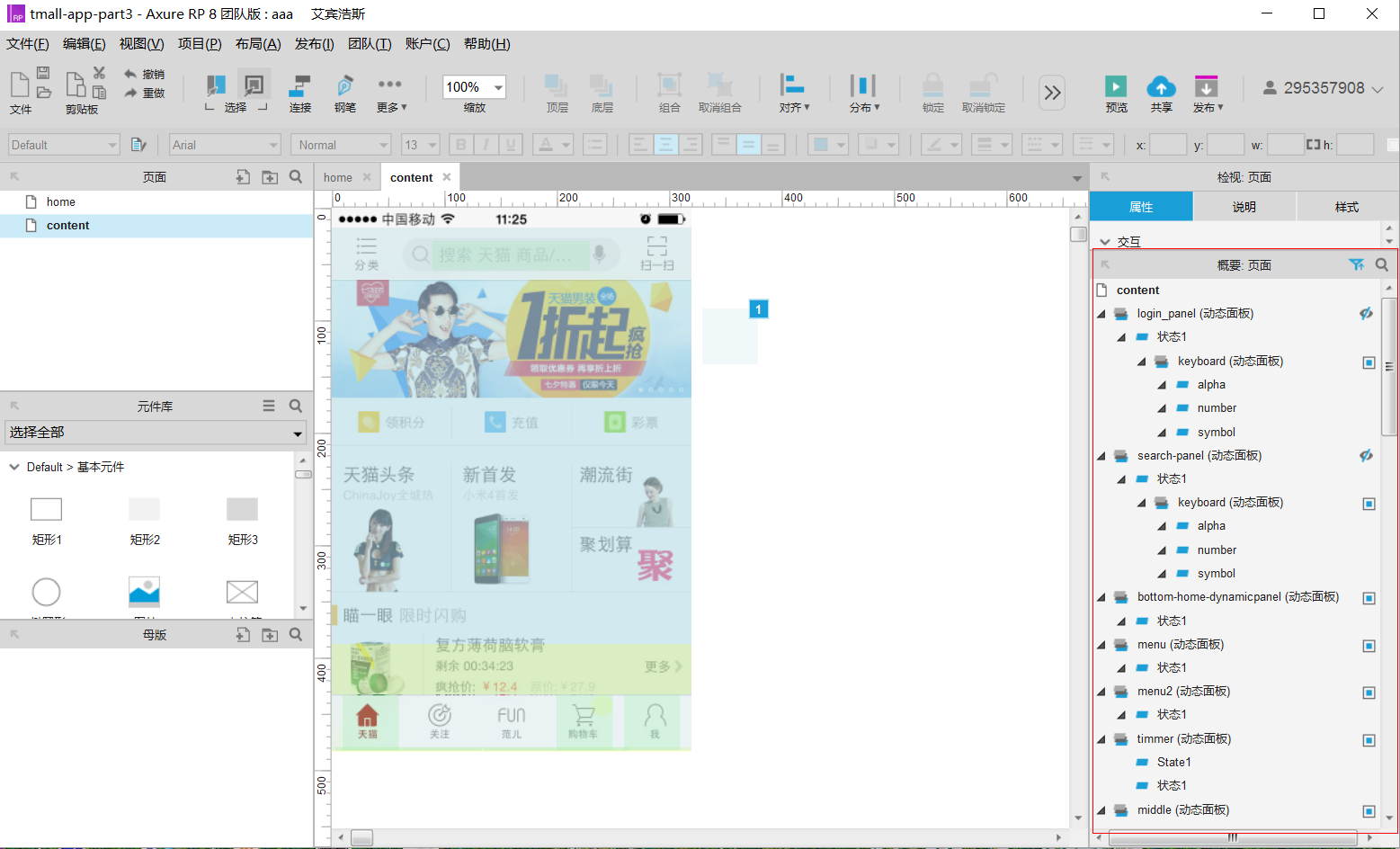Click the New File (文件) icon

click(20, 85)
